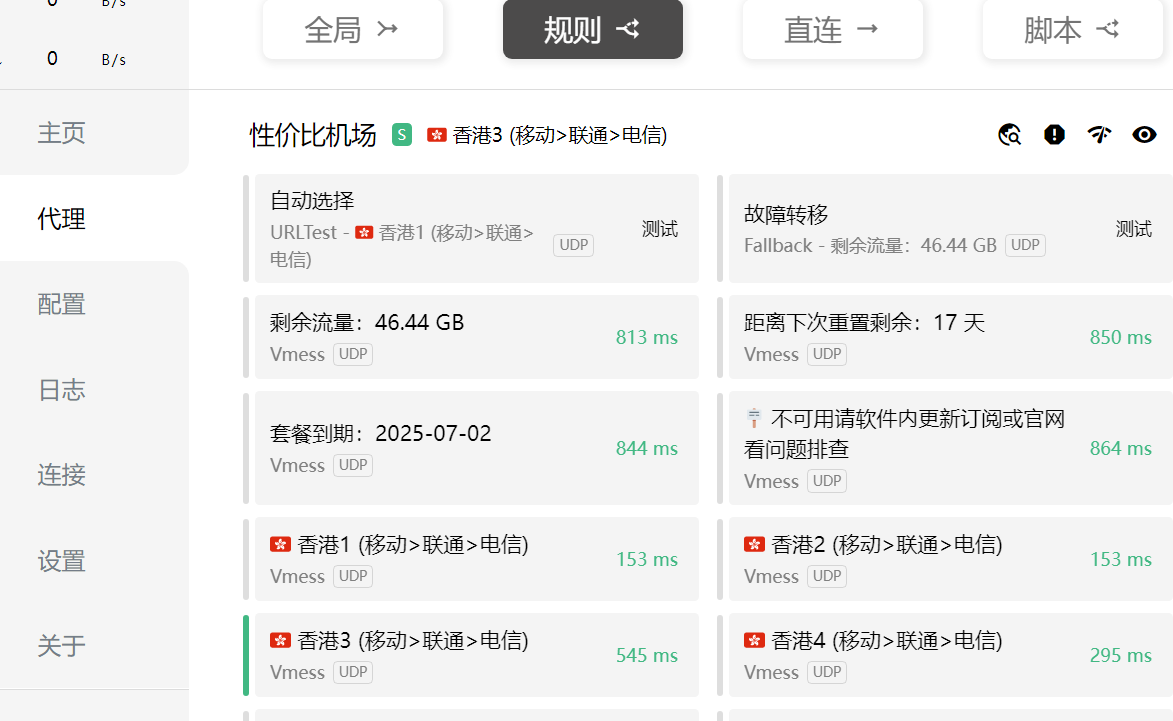Select the 规则 (Rule) mode button
Screen dimensions: 1173x721
click(592, 29)
